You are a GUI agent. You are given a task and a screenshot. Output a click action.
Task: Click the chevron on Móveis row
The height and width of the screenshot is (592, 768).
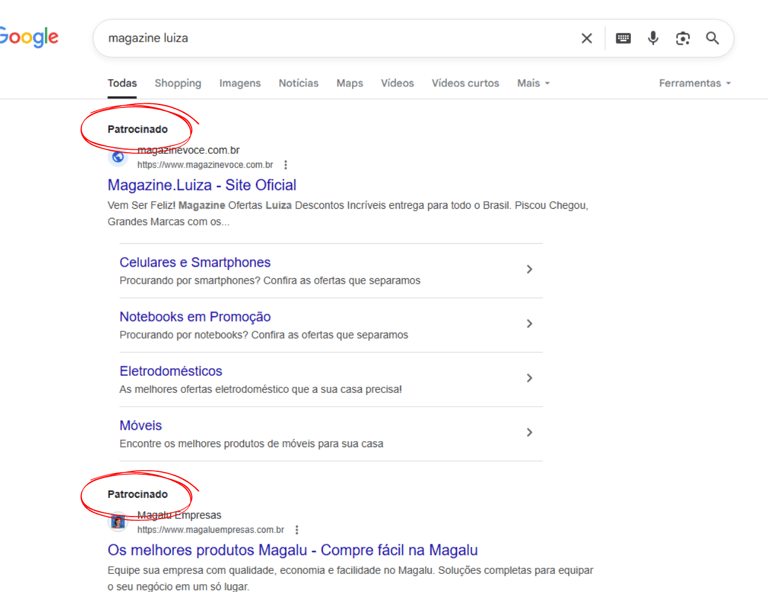[x=529, y=432]
